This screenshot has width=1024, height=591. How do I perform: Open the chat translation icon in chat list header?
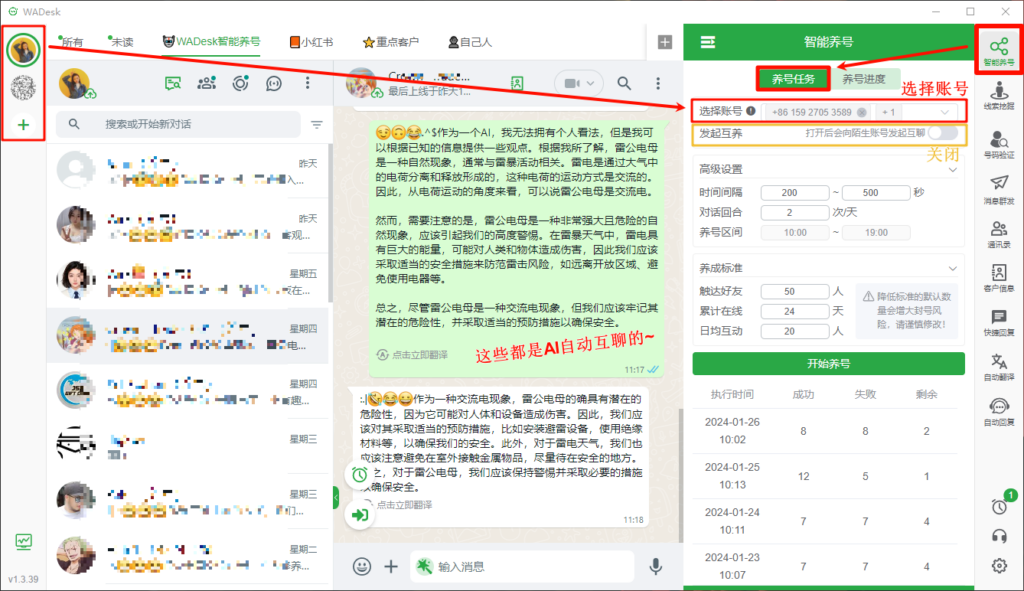point(172,83)
